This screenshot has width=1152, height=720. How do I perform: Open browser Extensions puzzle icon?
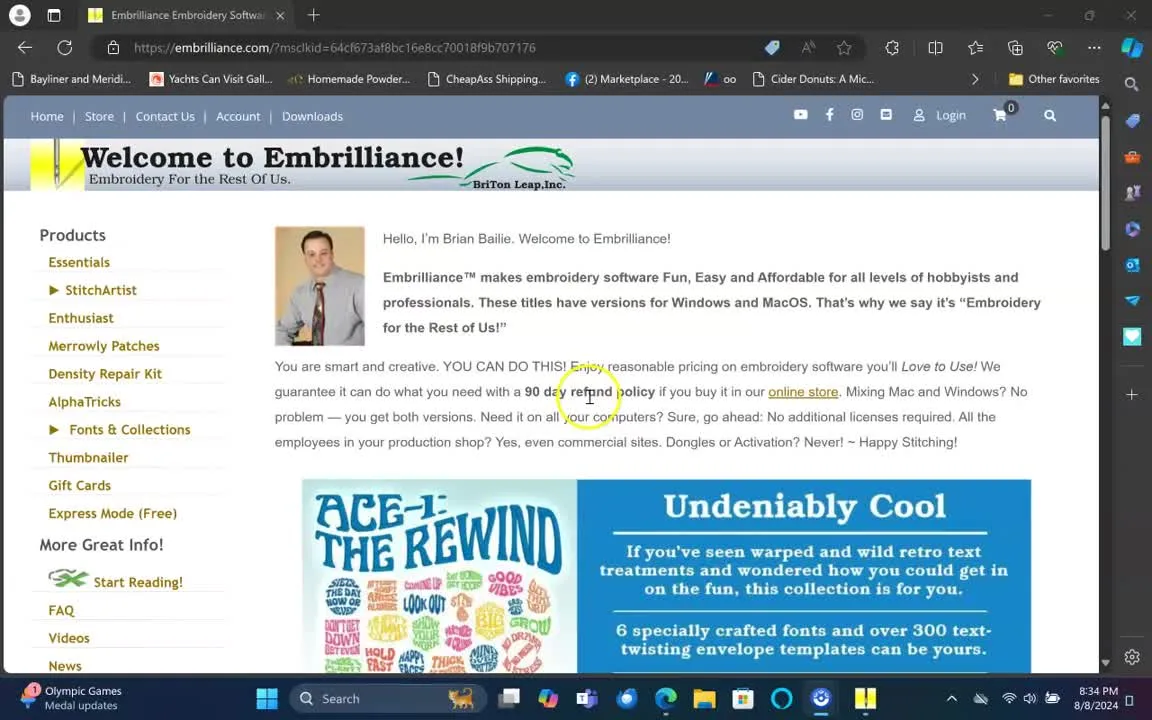pyautogui.click(x=892, y=48)
